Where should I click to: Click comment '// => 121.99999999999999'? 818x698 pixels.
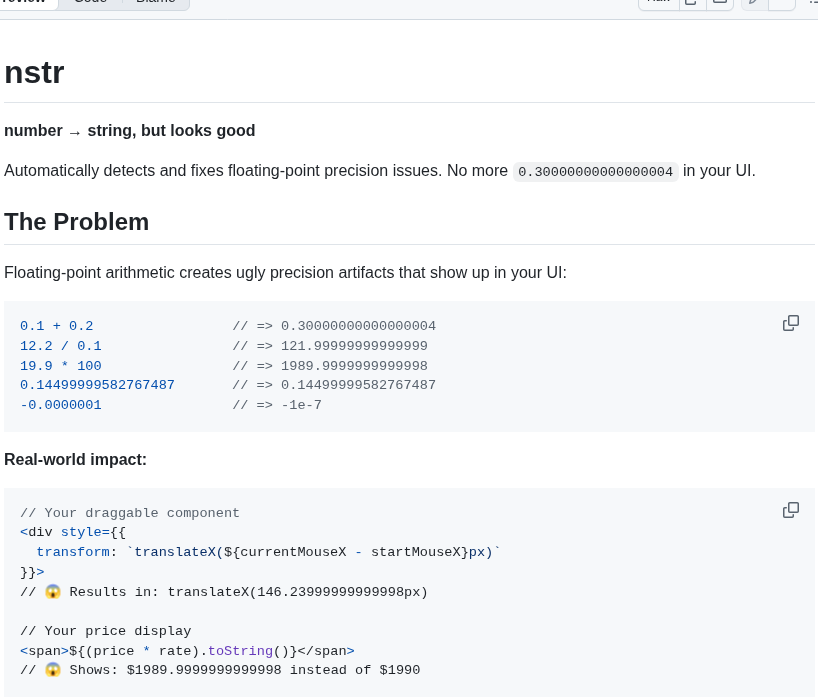(330, 346)
